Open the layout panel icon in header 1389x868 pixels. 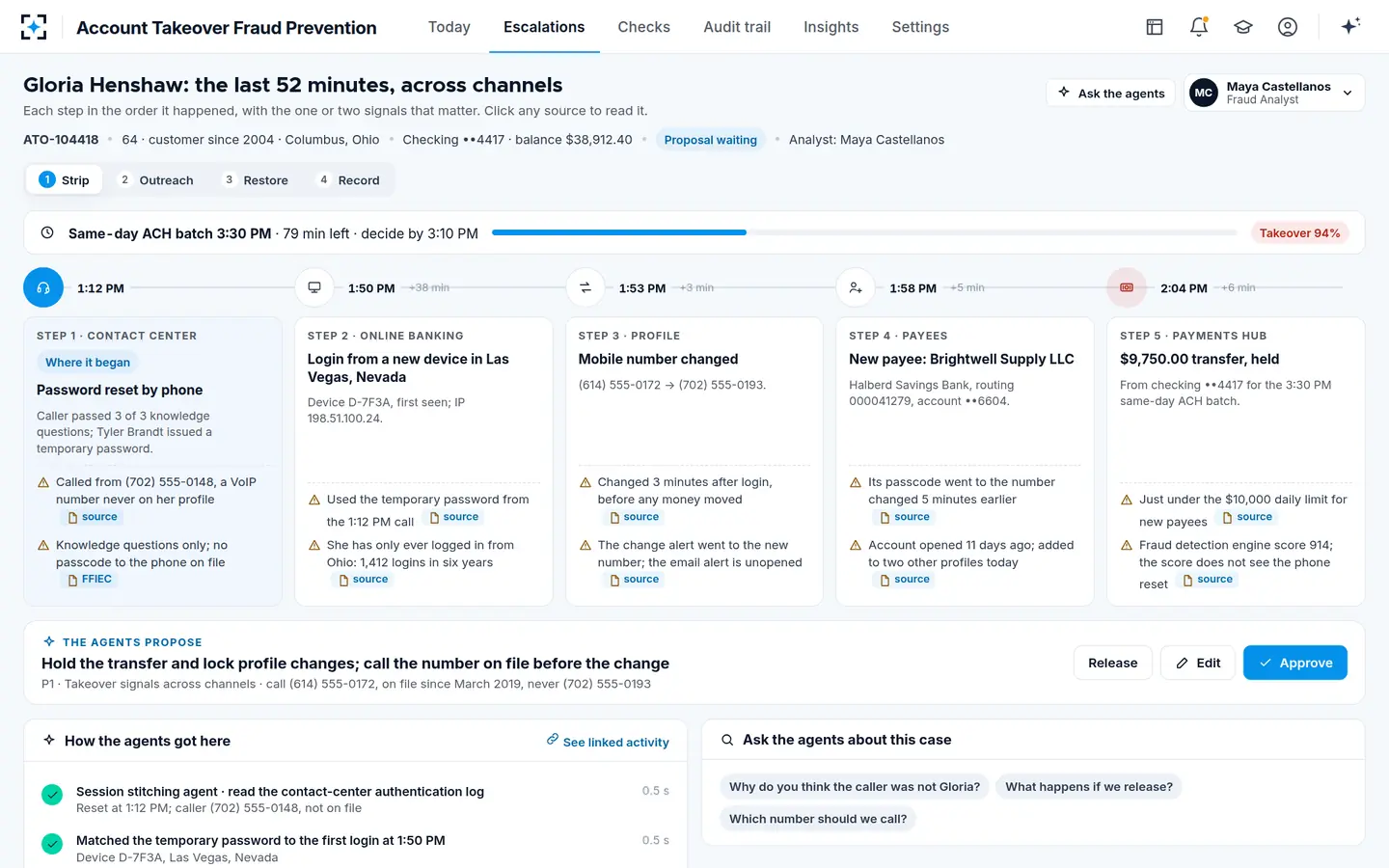pyautogui.click(x=1154, y=27)
